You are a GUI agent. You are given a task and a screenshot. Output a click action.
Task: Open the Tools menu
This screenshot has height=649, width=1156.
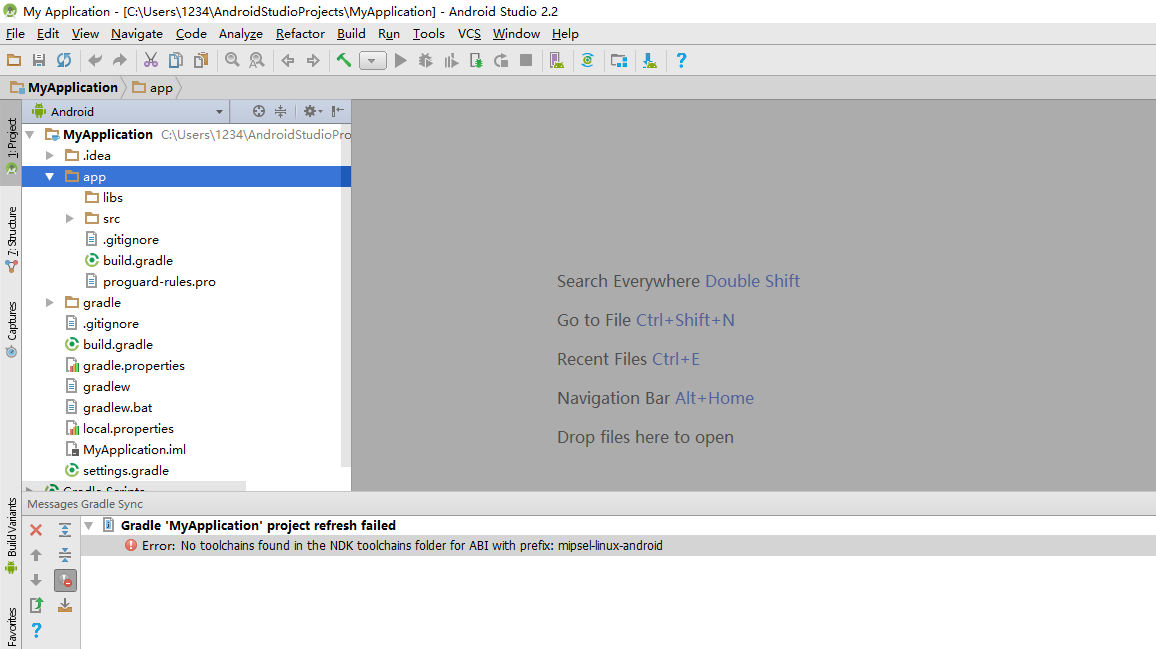click(x=428, y=34)
